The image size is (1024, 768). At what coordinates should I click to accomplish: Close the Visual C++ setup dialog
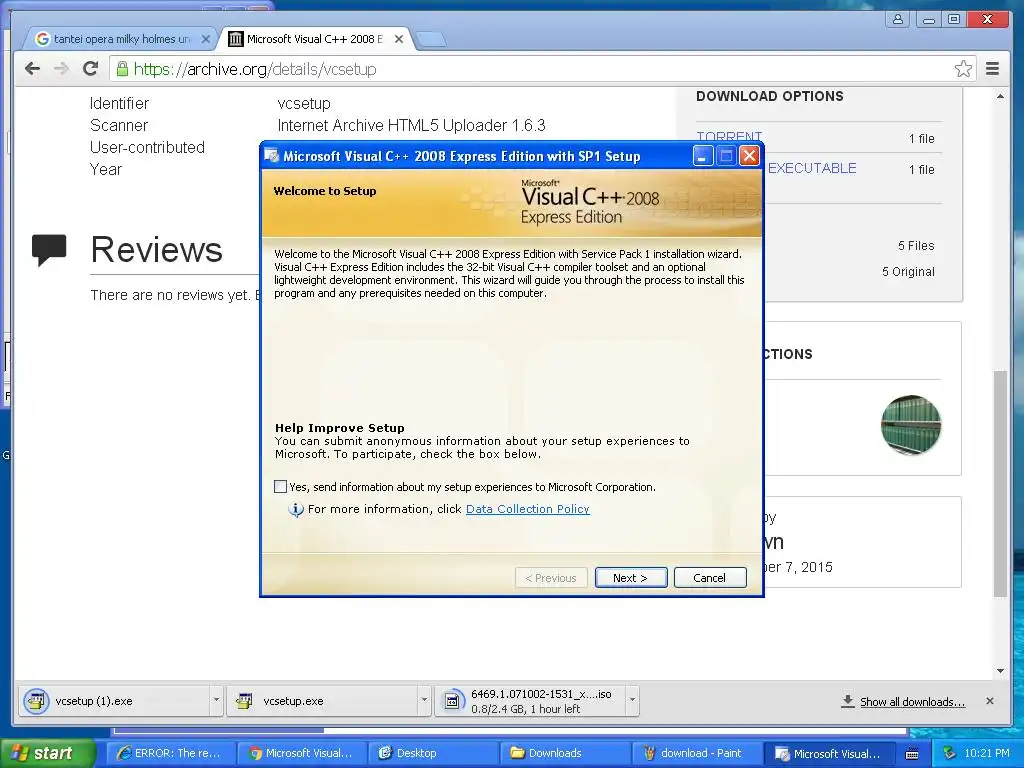[749, 156]
